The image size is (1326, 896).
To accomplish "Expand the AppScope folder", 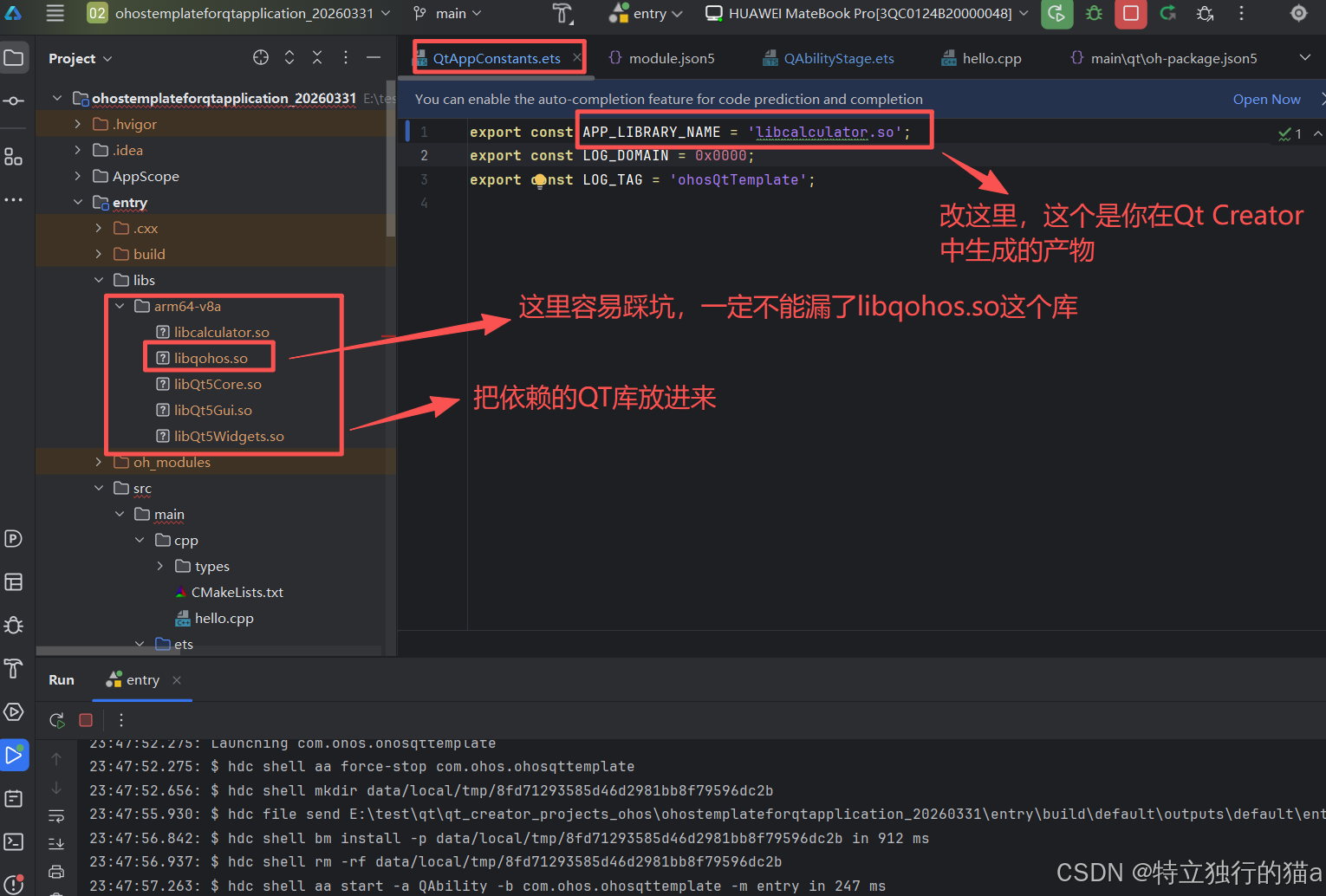I will pos(78,176).
